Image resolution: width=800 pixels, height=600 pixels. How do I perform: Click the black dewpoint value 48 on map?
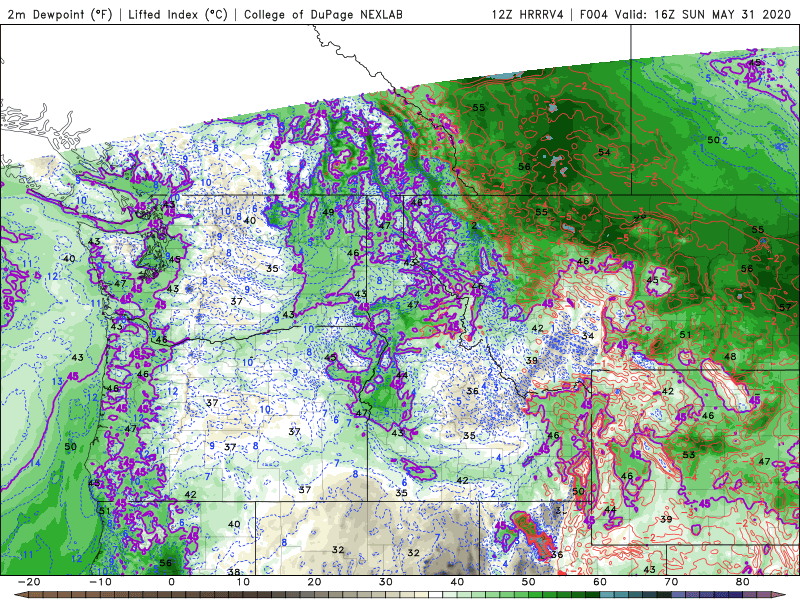pyautogui.click(x=730, y=356)
